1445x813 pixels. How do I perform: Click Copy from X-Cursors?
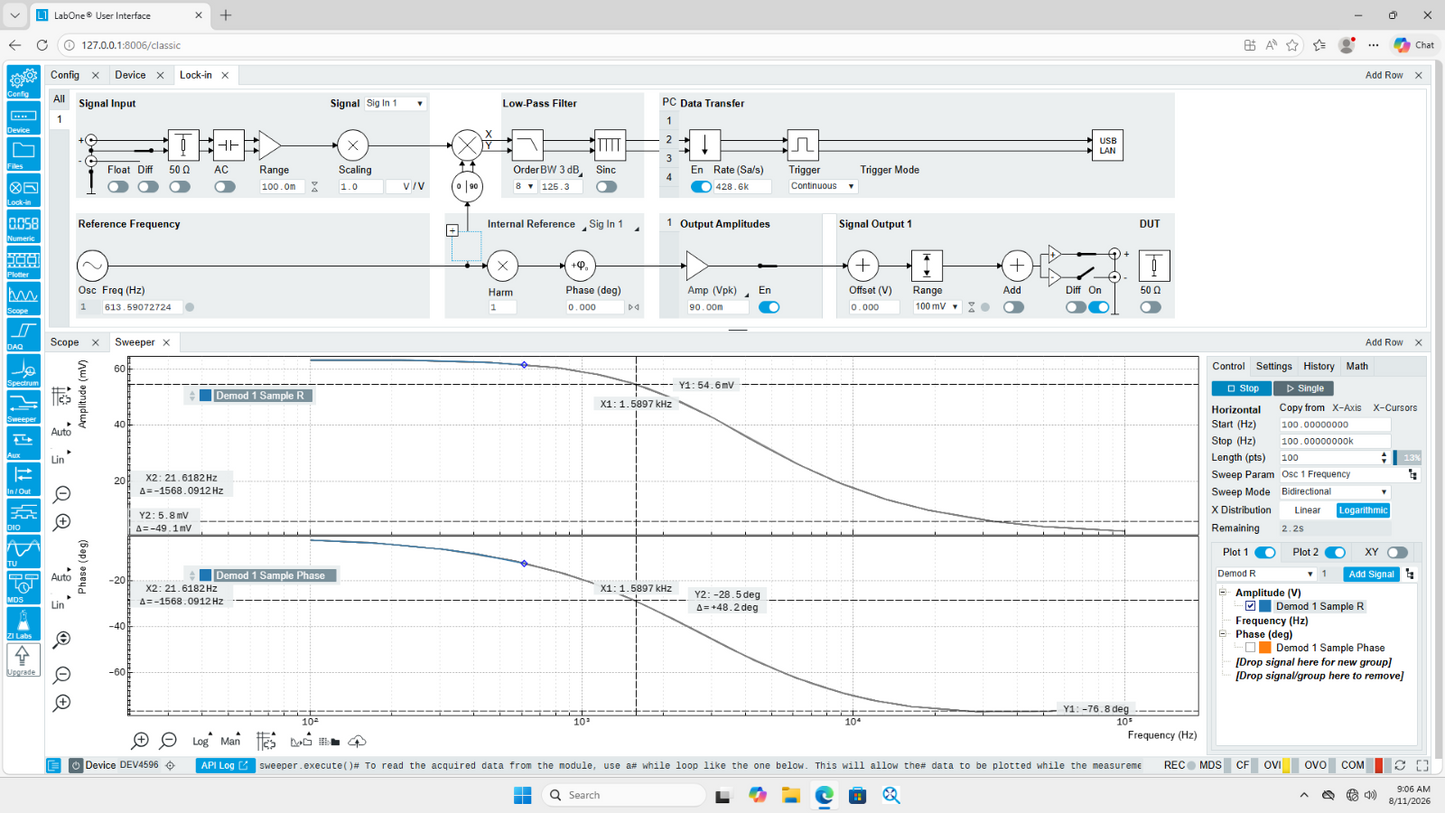[1395, 408]
